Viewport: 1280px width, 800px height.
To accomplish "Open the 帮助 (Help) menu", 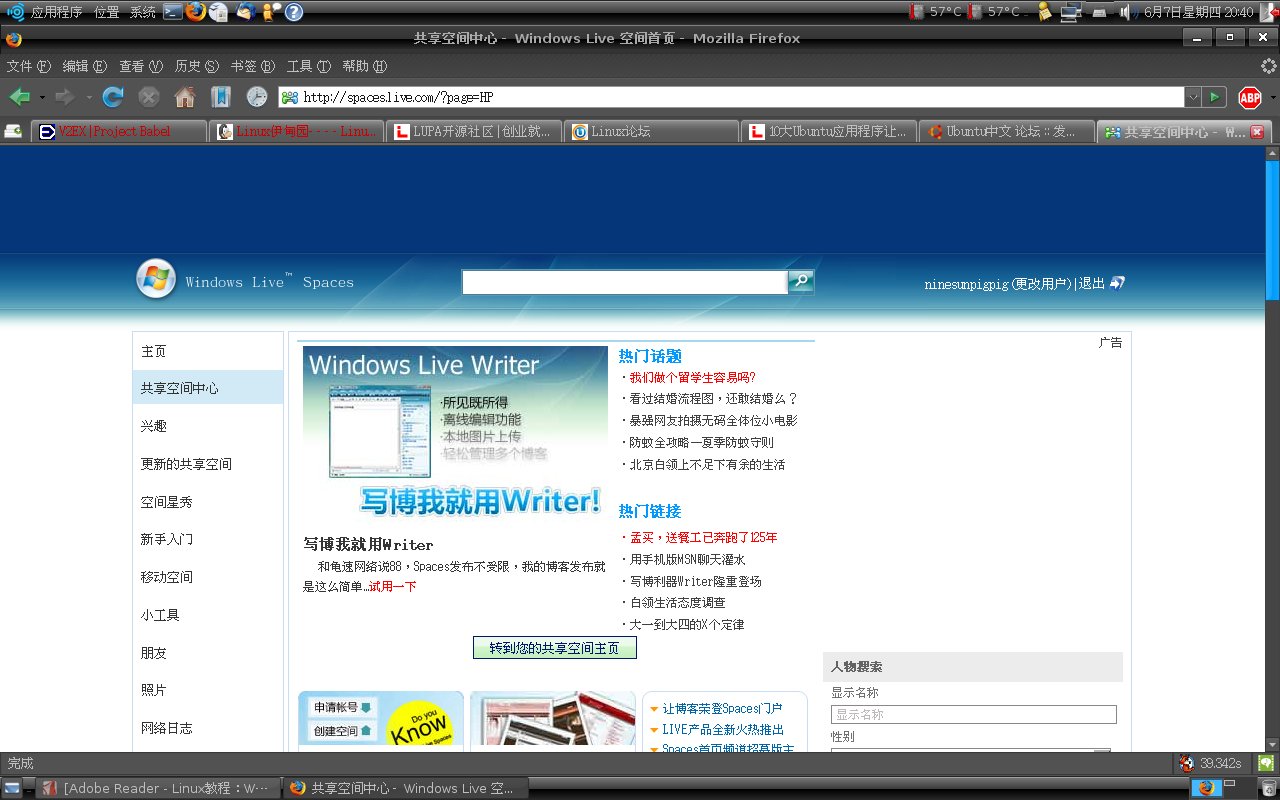I will point(364,66).
